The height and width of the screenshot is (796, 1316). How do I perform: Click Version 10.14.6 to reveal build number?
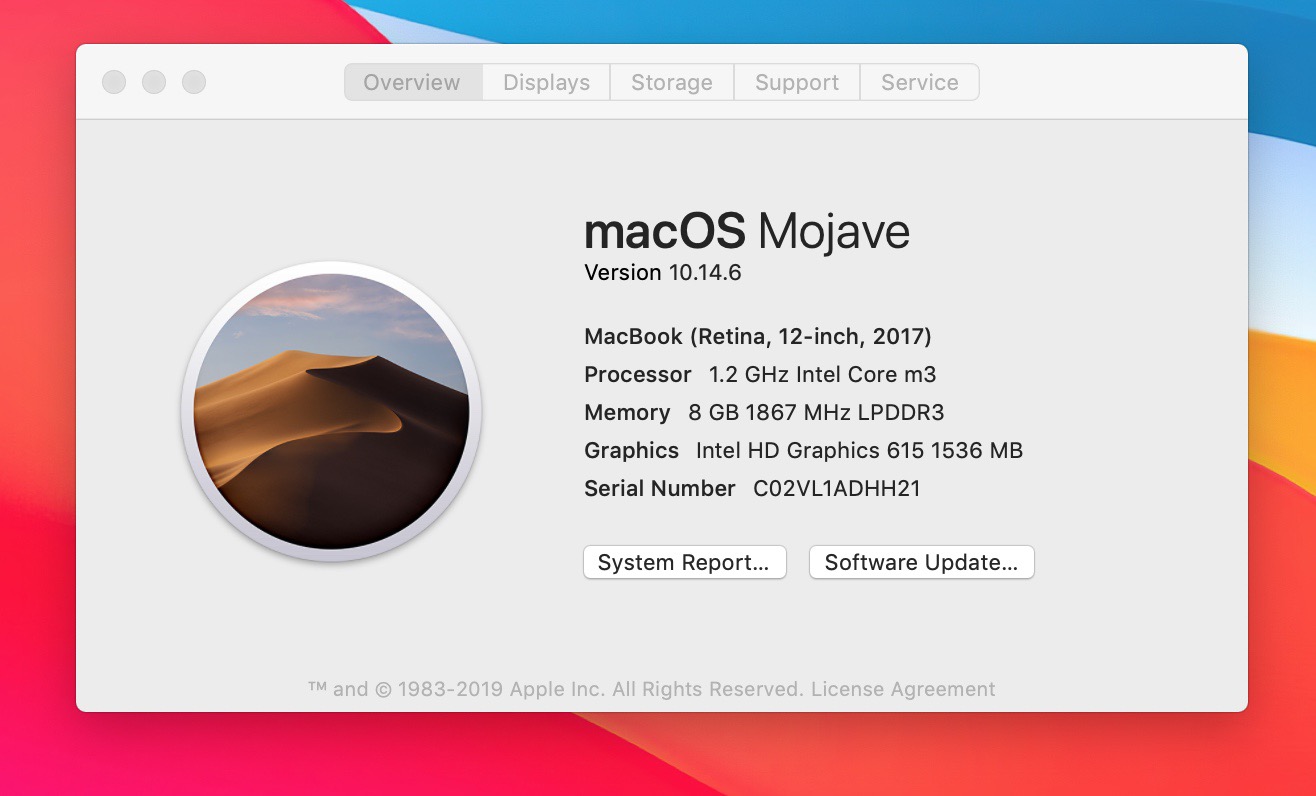coord(662,273)
